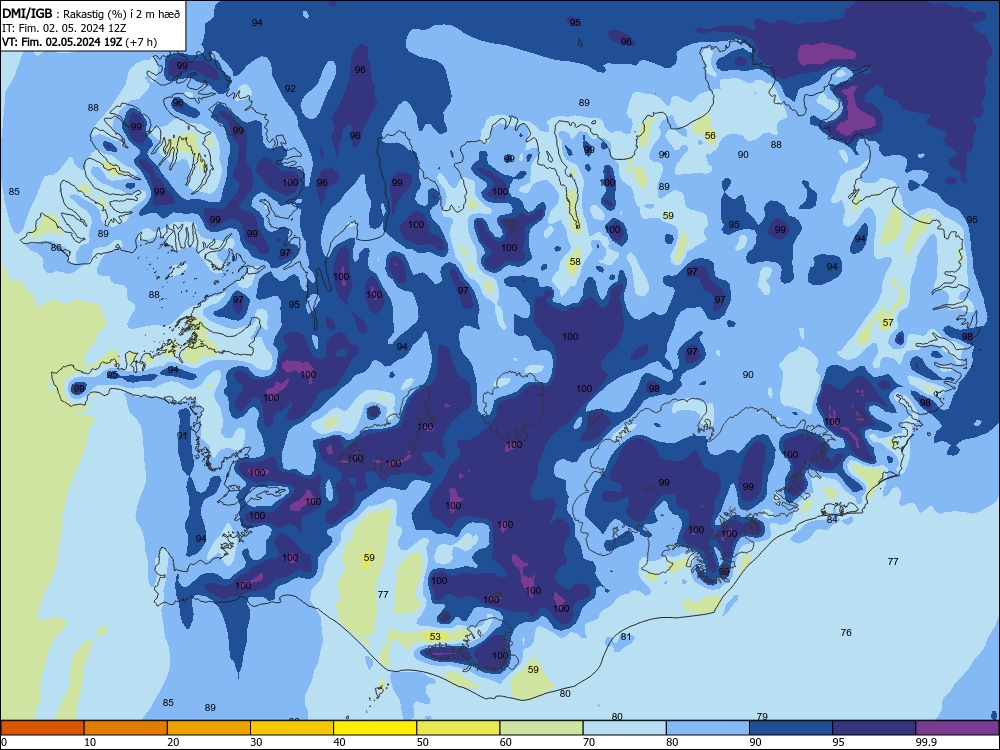Screen dimensions: 1000x750
Task: Click the 'VT: Fim. 02.05.2024 19Z (+7 h)' line
Action: pos(79,42)
